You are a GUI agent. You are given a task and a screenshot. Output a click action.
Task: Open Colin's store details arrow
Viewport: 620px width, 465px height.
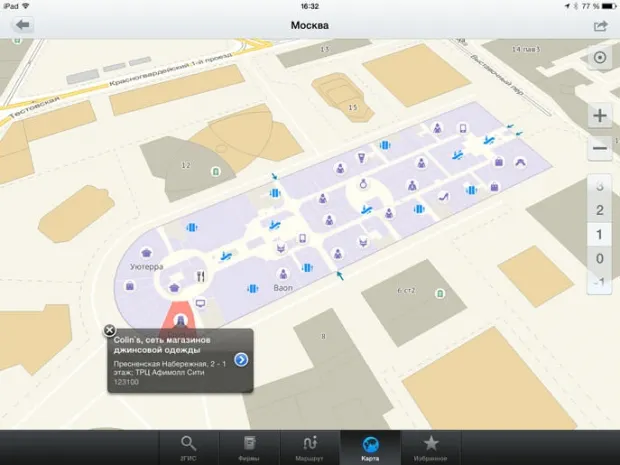[x=241, y=360]
